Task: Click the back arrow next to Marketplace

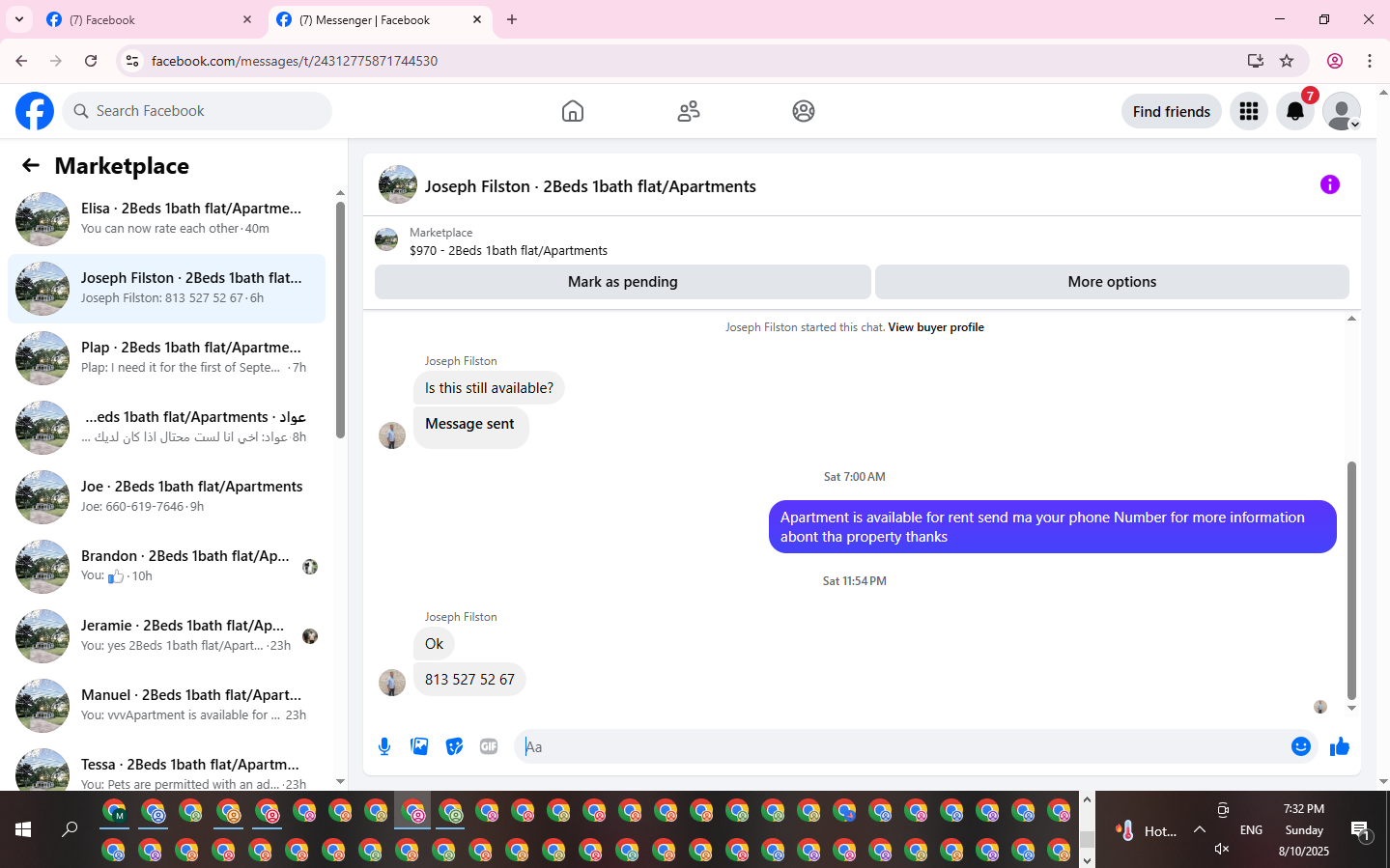Action: click(31, 165)
